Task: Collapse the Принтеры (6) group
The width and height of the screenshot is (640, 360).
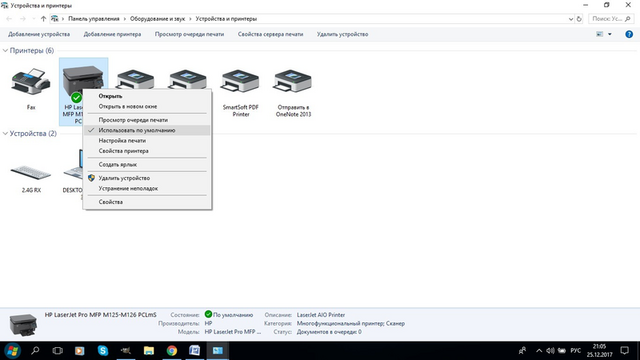Action: click(x=5, y=51)
